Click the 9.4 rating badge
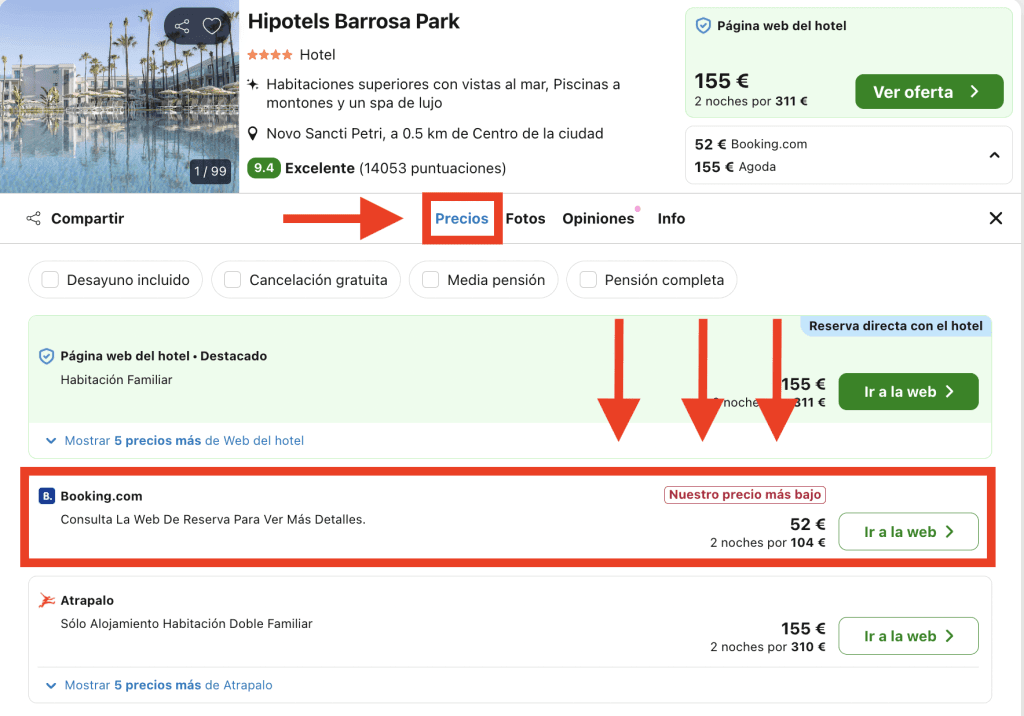The image size is (1024, 716). tap(263, 168)
